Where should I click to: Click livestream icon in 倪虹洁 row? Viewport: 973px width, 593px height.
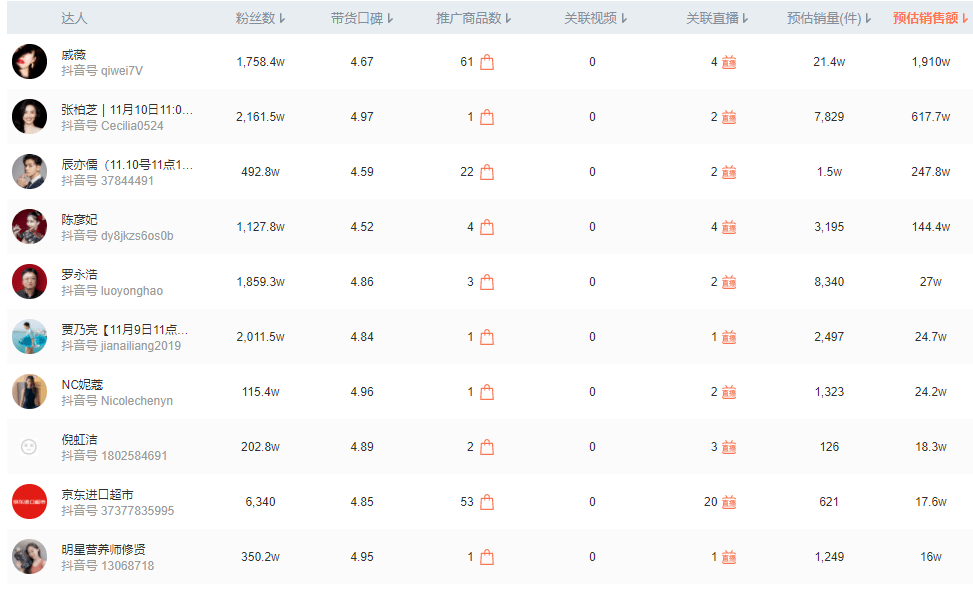pyautogui.click(x=729, y=447)
